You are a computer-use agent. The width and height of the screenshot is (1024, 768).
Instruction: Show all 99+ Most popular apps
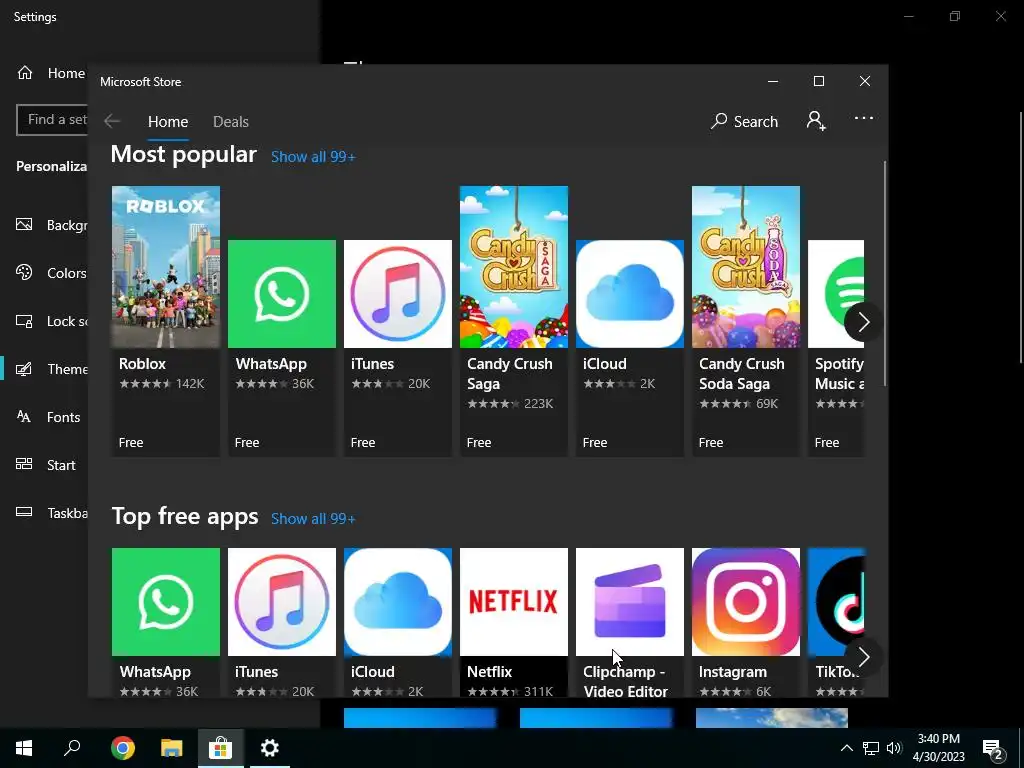[x=313, y=157]
